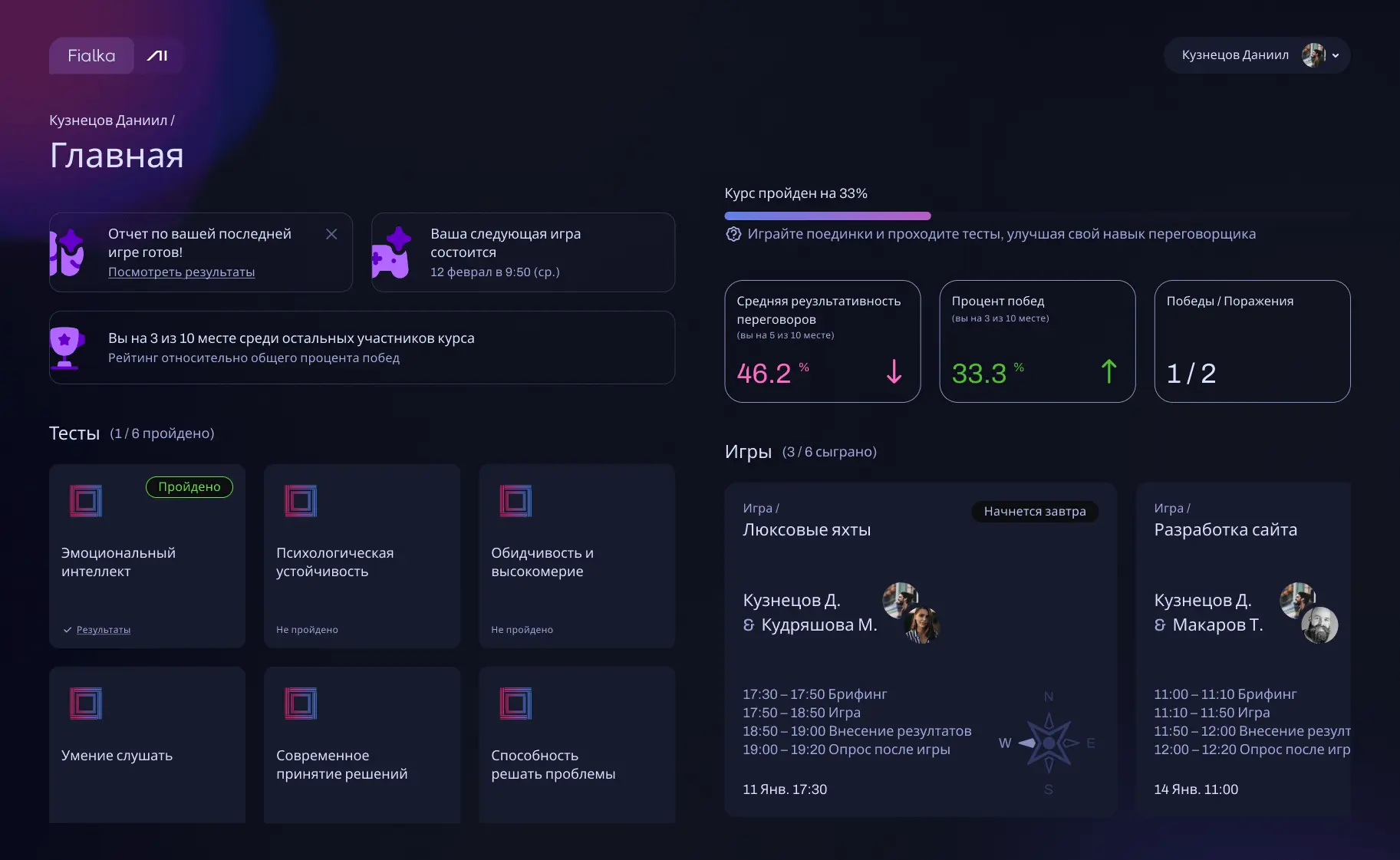Click the 14 Янв. 11:00 game date

click(1196, 789)
